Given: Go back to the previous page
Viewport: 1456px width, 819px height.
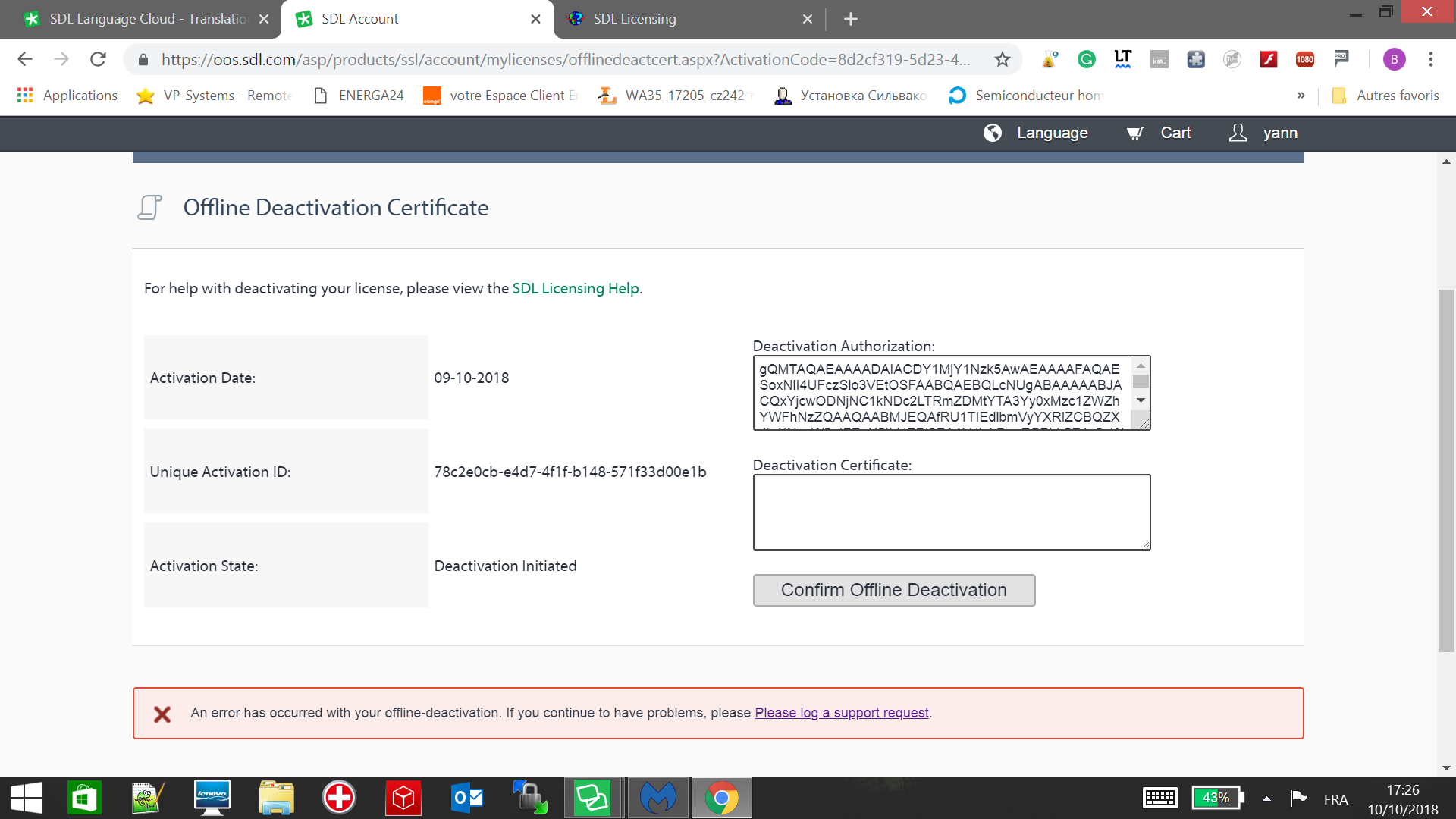Looking at the screenshot, I should [x=25, y=59].
